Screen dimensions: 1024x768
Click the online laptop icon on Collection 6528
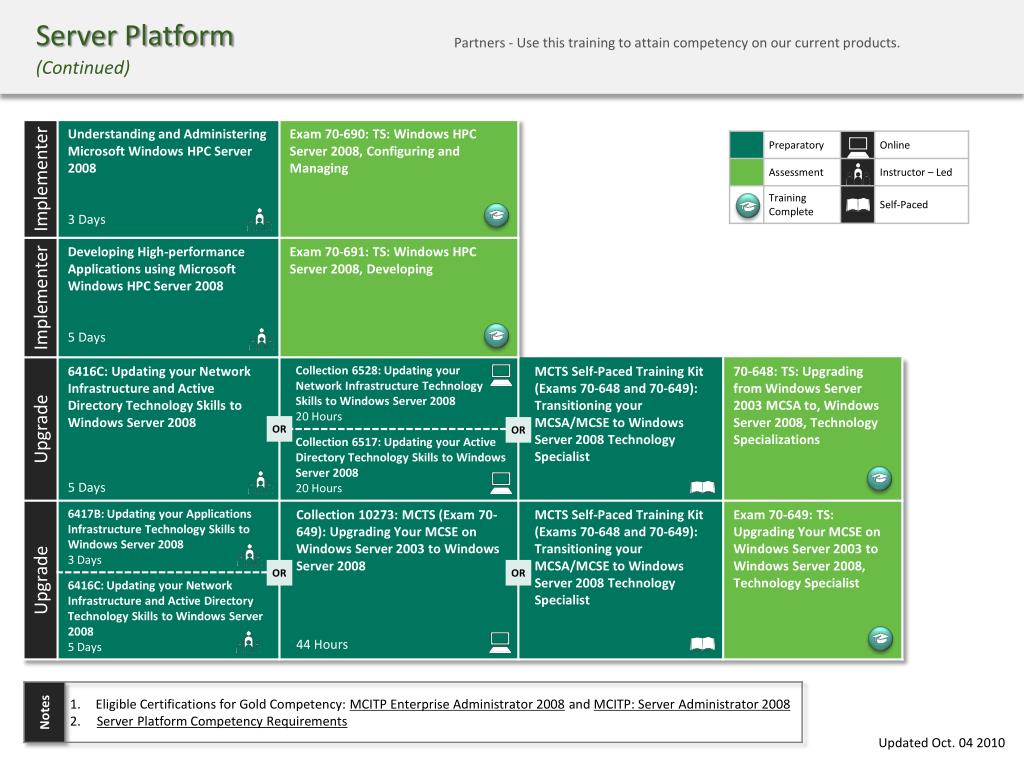click(501, 375)
